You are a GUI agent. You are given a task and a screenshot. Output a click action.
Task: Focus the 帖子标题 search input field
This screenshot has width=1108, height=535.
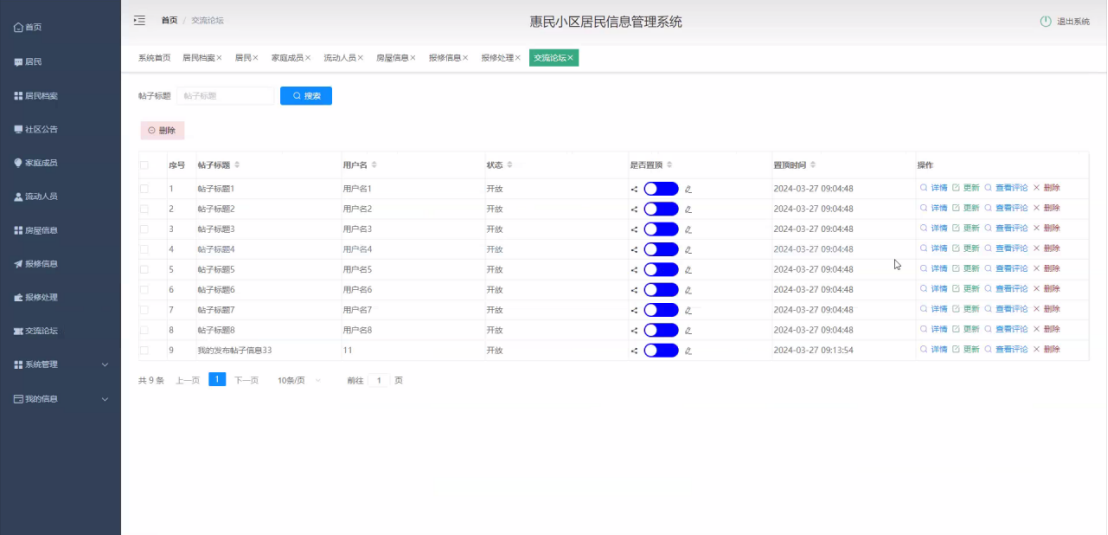click(x=225, y=95)
